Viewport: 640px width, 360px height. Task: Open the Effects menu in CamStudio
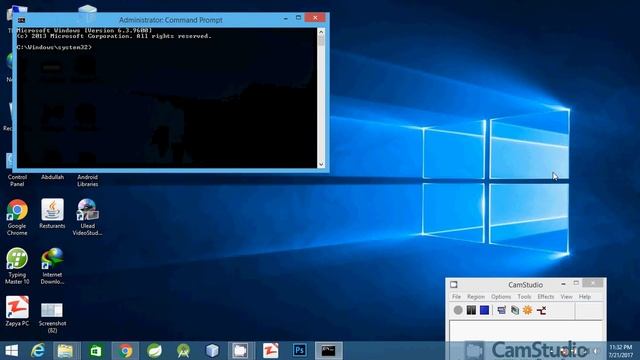click(546, 297)
